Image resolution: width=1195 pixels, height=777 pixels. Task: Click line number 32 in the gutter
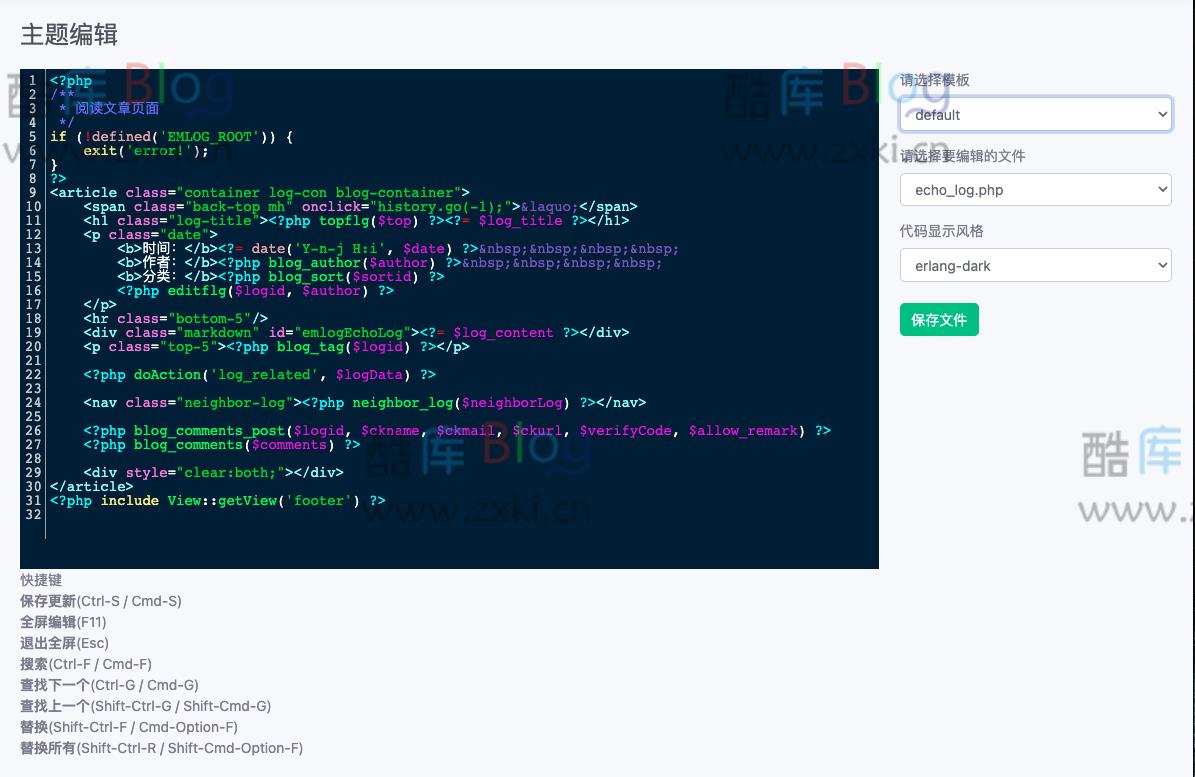click(x=33, y=515)
